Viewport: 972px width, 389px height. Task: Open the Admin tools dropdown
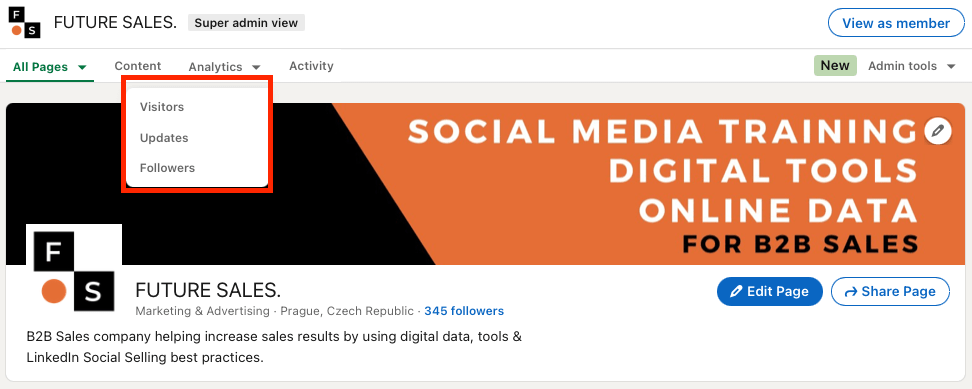click(x=911, y=66)
